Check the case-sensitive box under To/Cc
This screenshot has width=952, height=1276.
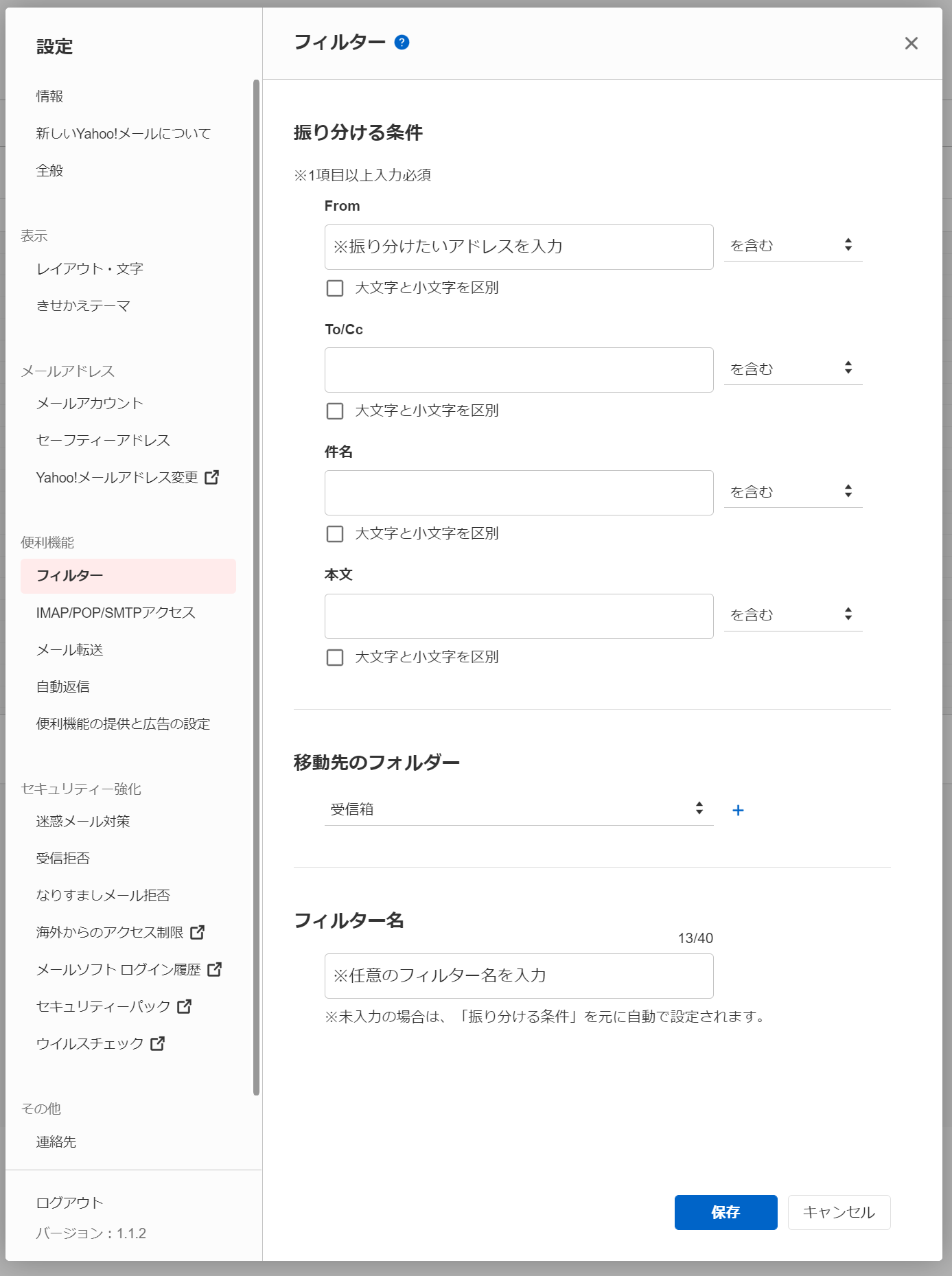coord(335,411)
